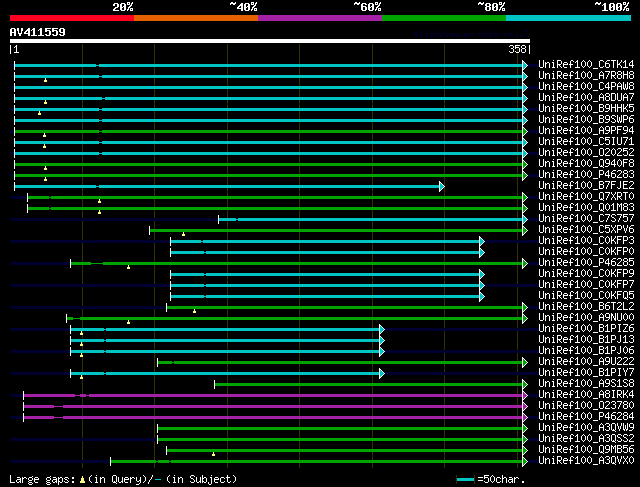
Task: Click the yellow gap marker under the P46285 bar
Action: tap(128, 267)
